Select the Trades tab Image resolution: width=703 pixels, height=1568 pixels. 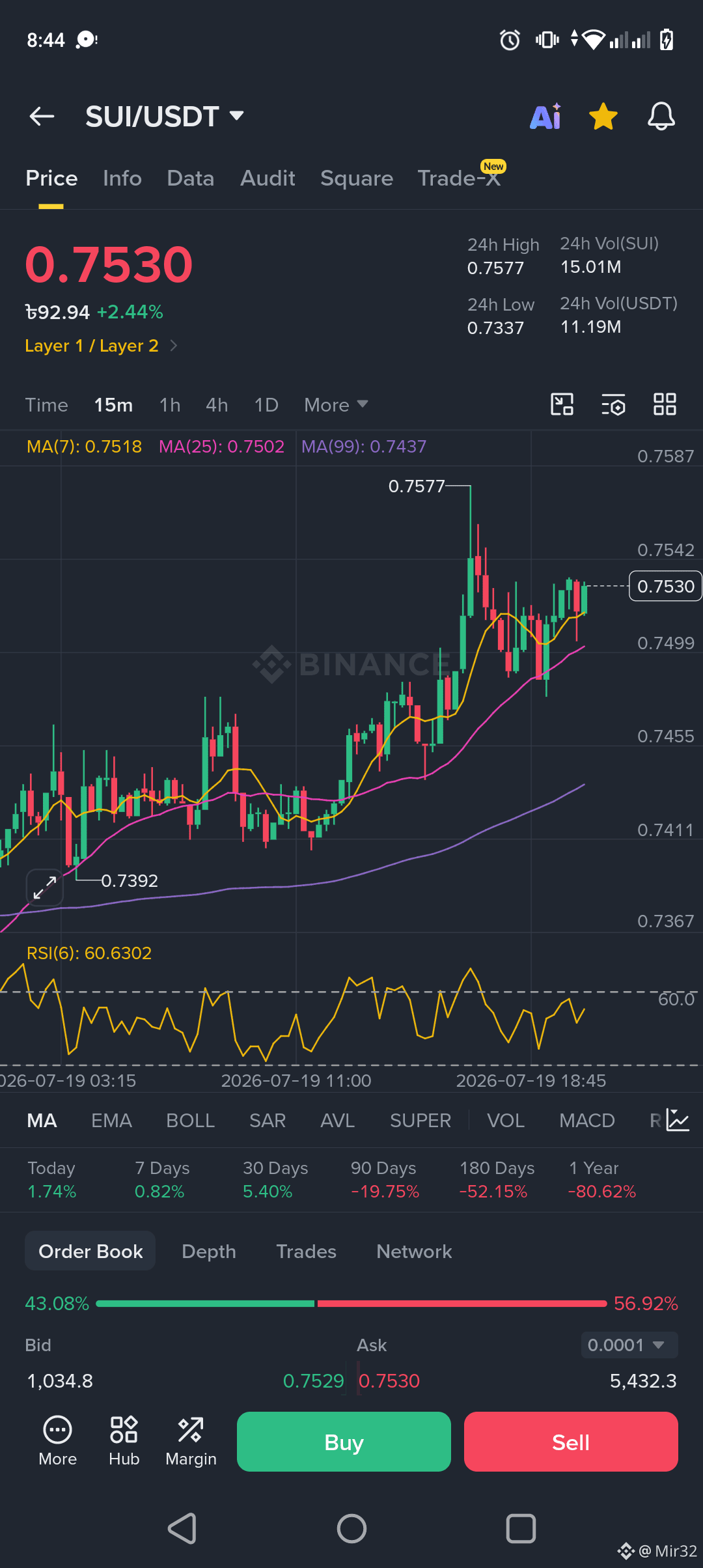tap(306, 1252)
